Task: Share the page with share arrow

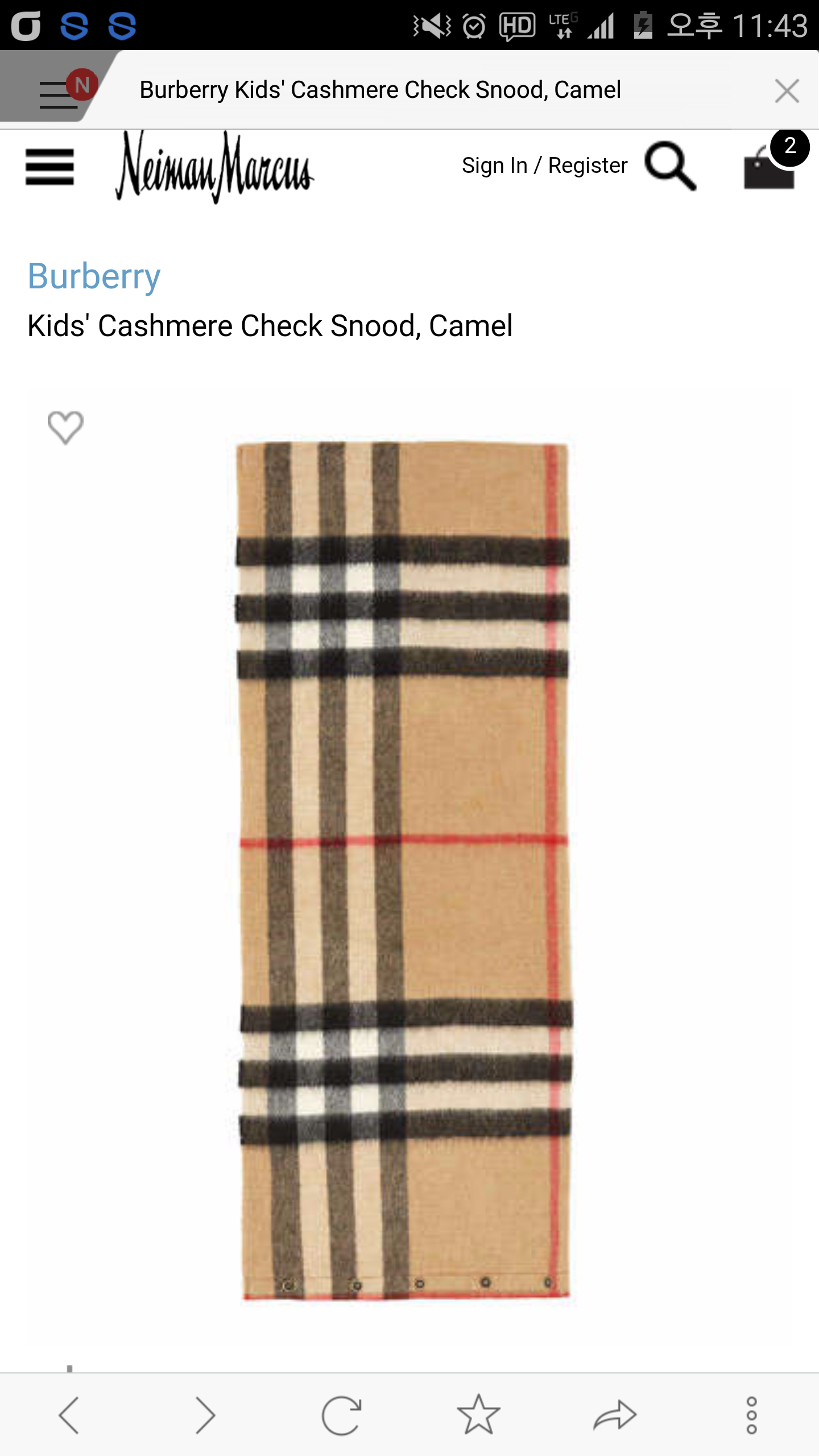Action: tap(615, 1416)
